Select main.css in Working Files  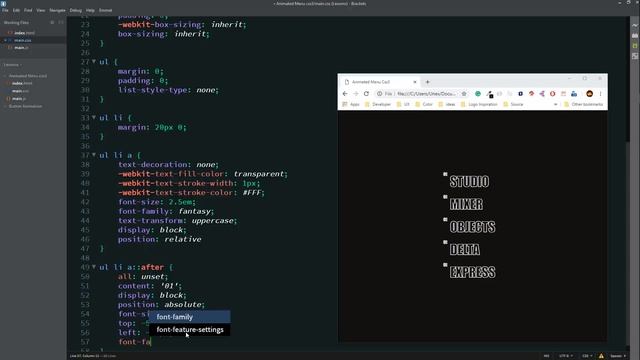(22, 40)
